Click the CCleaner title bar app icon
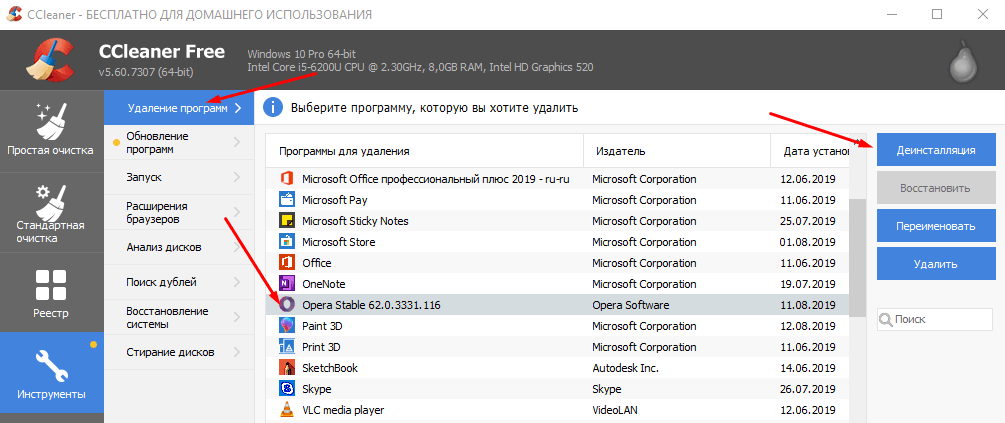The image size is (1005, 423). [14, 13]
